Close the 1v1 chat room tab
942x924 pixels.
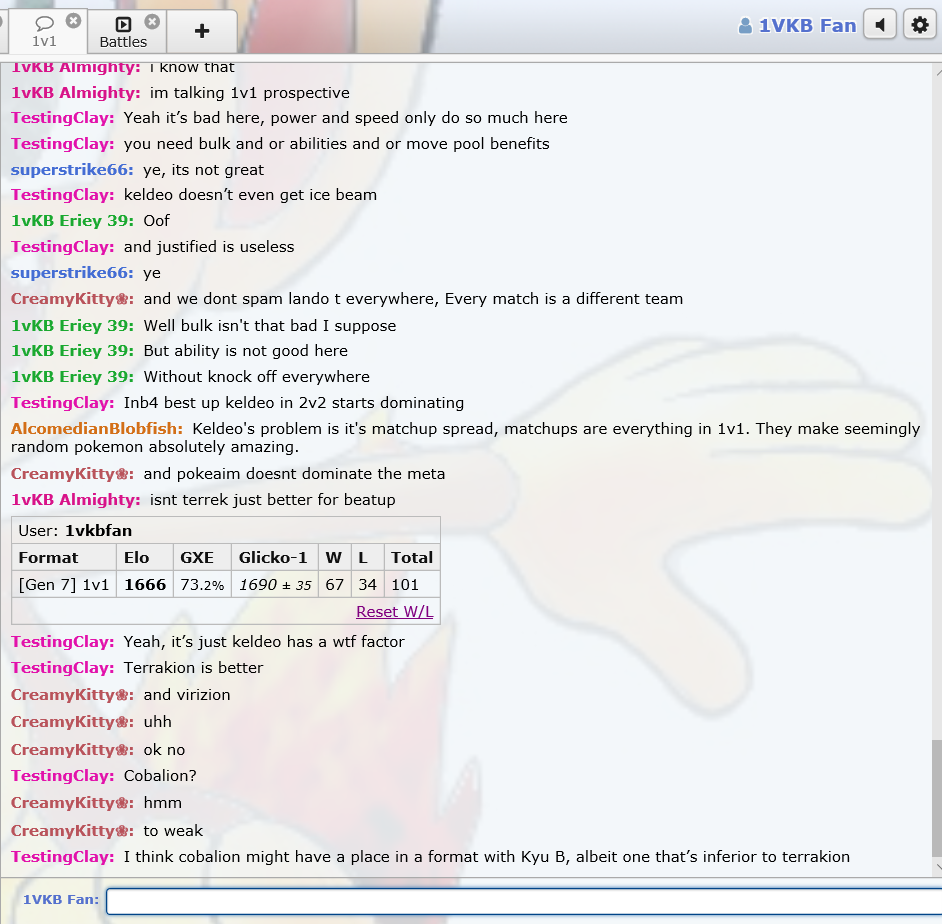tap(73, 21)
